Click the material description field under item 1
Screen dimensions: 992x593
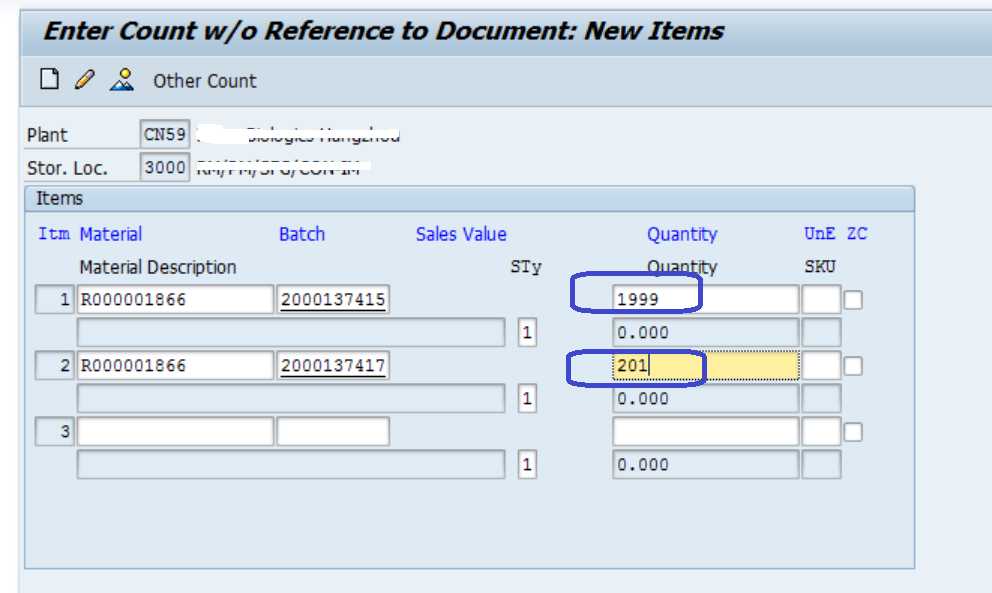[291, 332]
